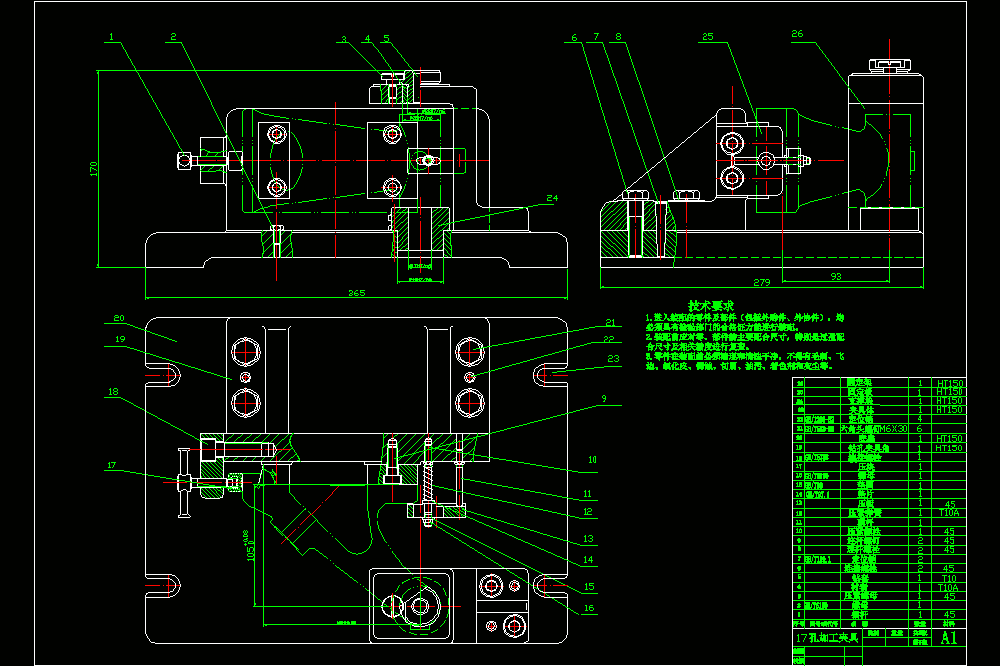Screen dimensions: 1000x666
Task: Click part balloon number 8 leader label
Action: (x=618, y=37)
